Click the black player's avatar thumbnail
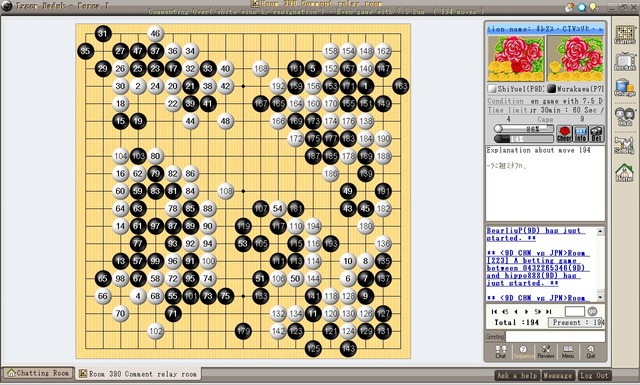Image resolution: width=640 pixels, height=385 pixels. coord(576,58)
